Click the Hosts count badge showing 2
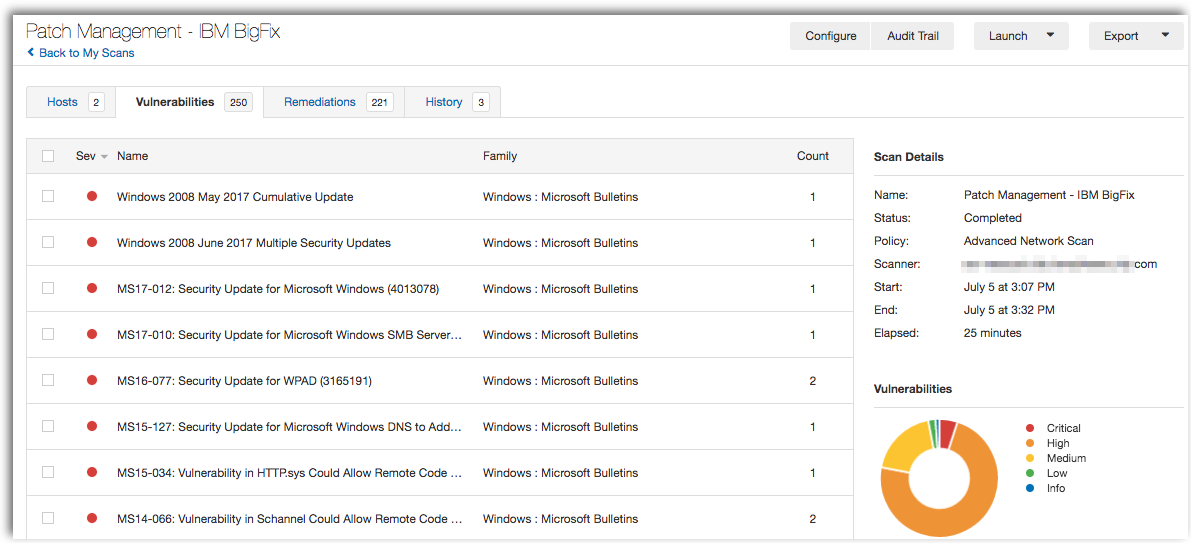This screenshot has height=543, width=1191. [96, 103]
